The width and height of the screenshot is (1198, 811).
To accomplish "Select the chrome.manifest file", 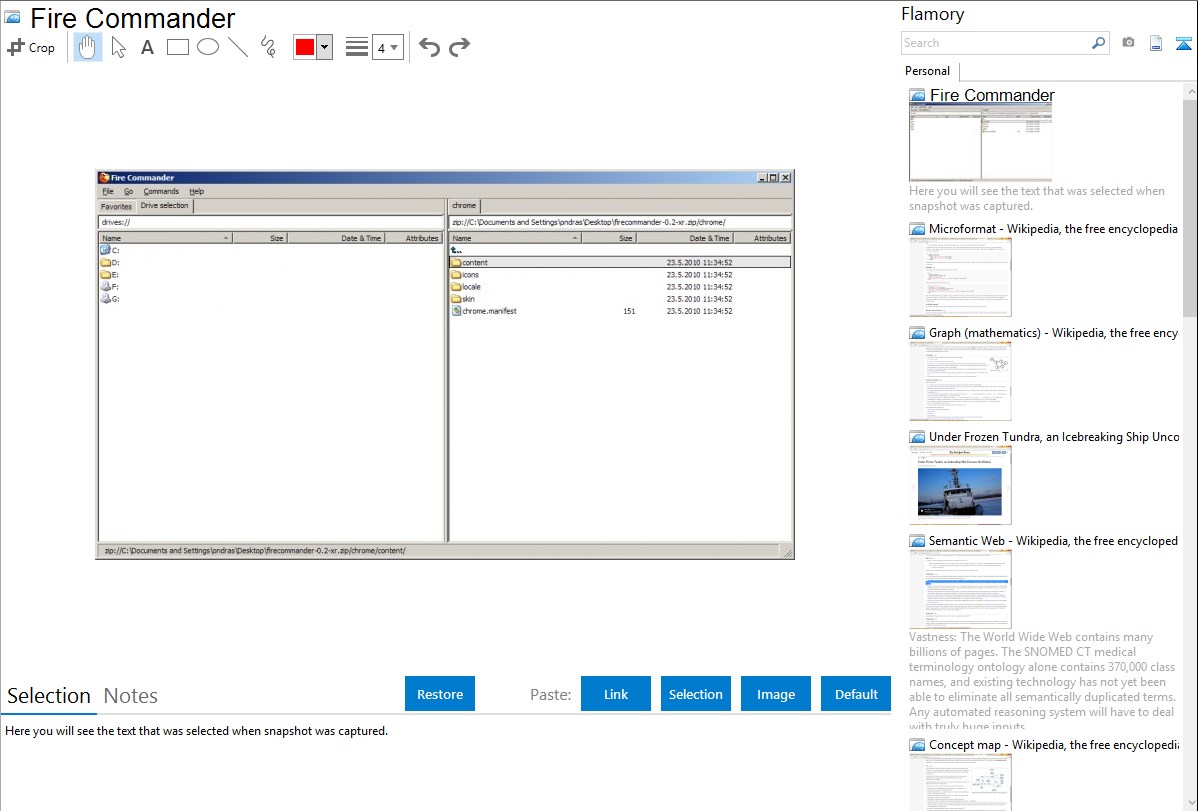I will (x=484, y=311).
